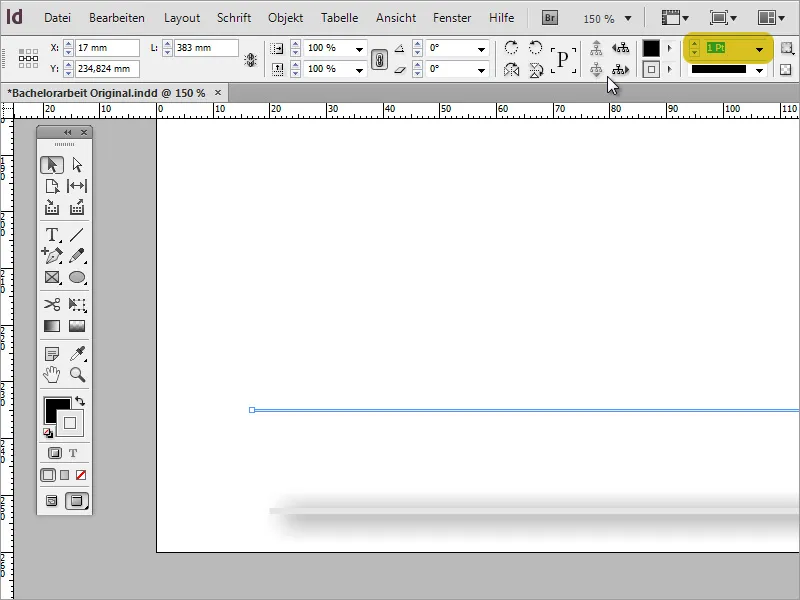Select reference point locator grid

(29, 58)
